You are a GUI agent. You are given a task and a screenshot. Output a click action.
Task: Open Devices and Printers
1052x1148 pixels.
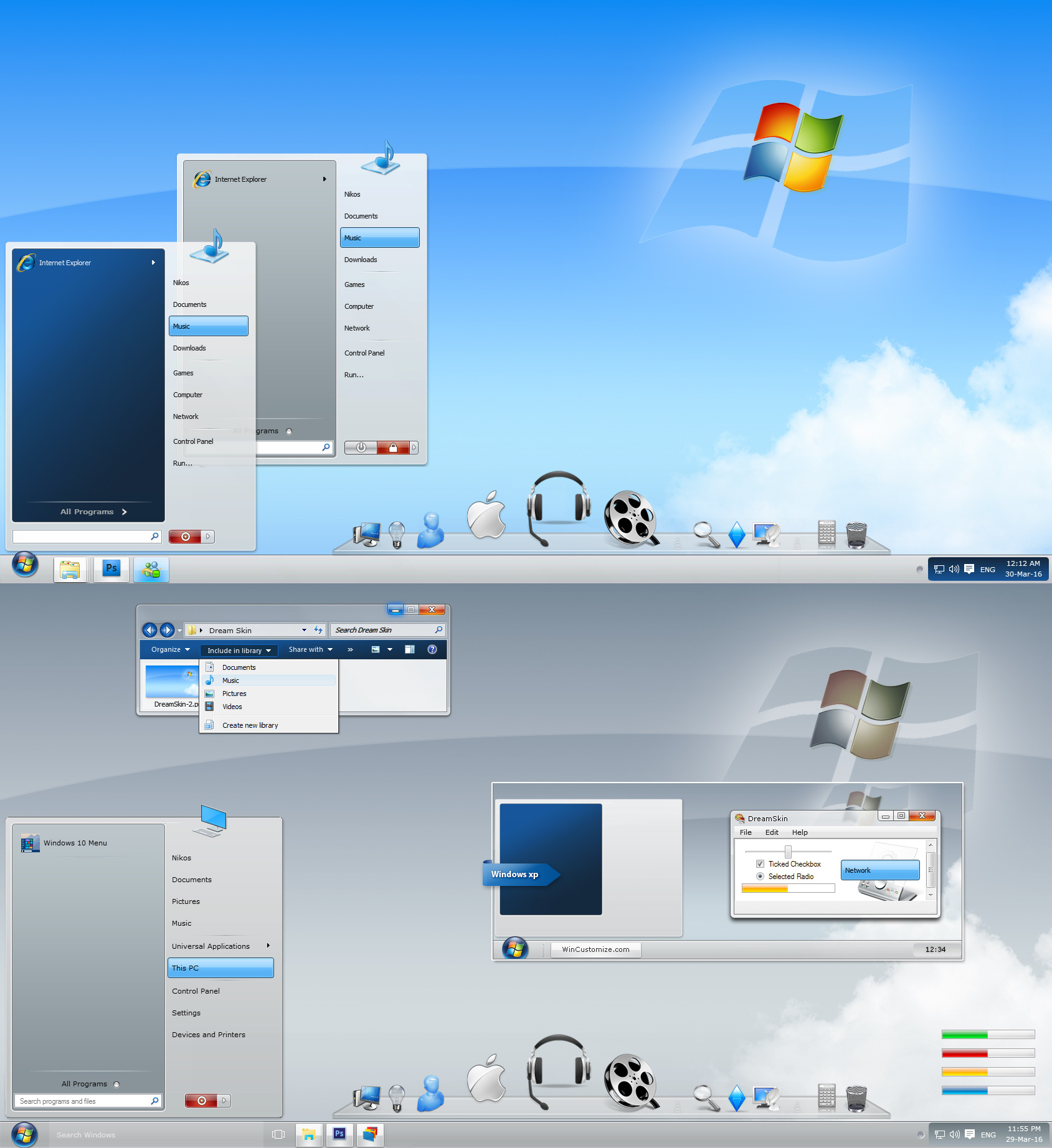coord(209,1035)
